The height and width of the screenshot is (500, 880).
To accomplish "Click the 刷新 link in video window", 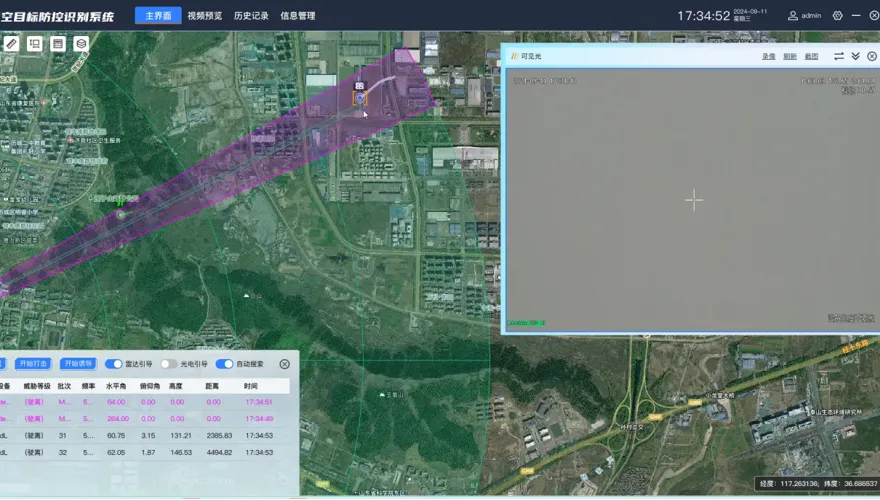I will pyautogui.click(x=790, y=56).
